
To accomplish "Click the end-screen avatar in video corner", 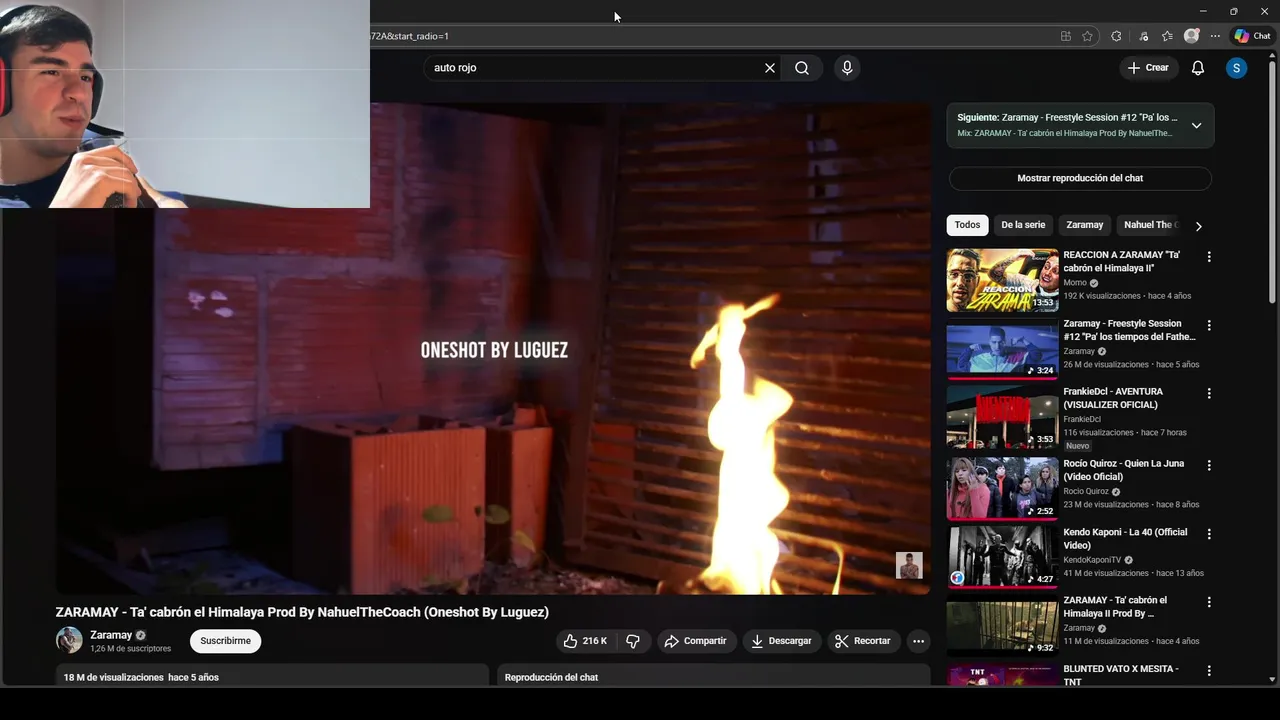I will click(908, 565).
